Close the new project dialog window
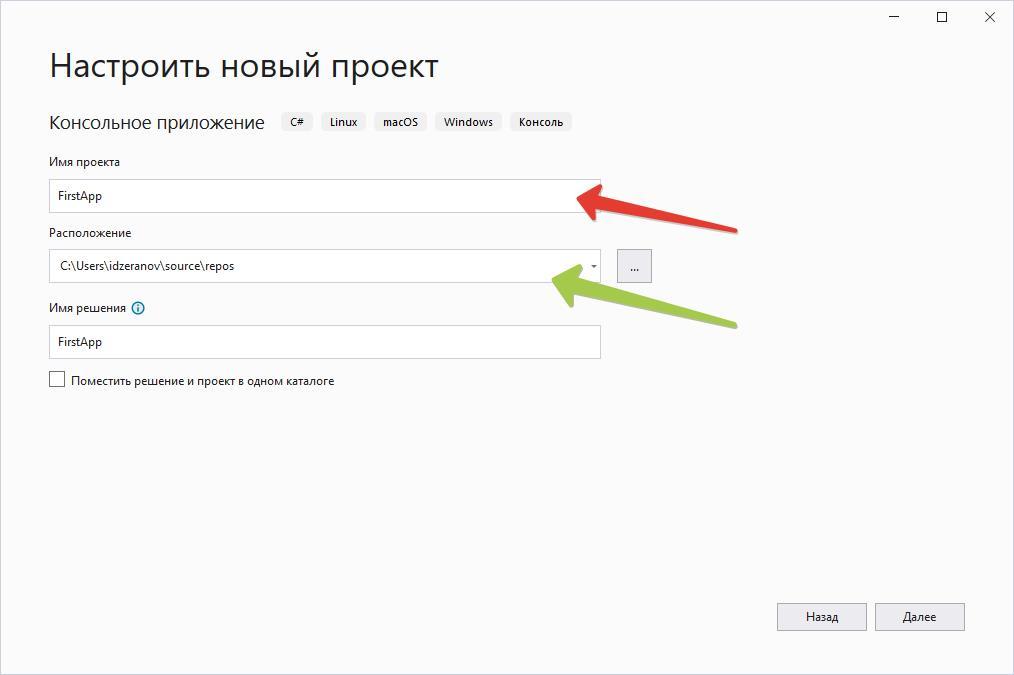Screen dimensions: 1014x675 (989, 17)
